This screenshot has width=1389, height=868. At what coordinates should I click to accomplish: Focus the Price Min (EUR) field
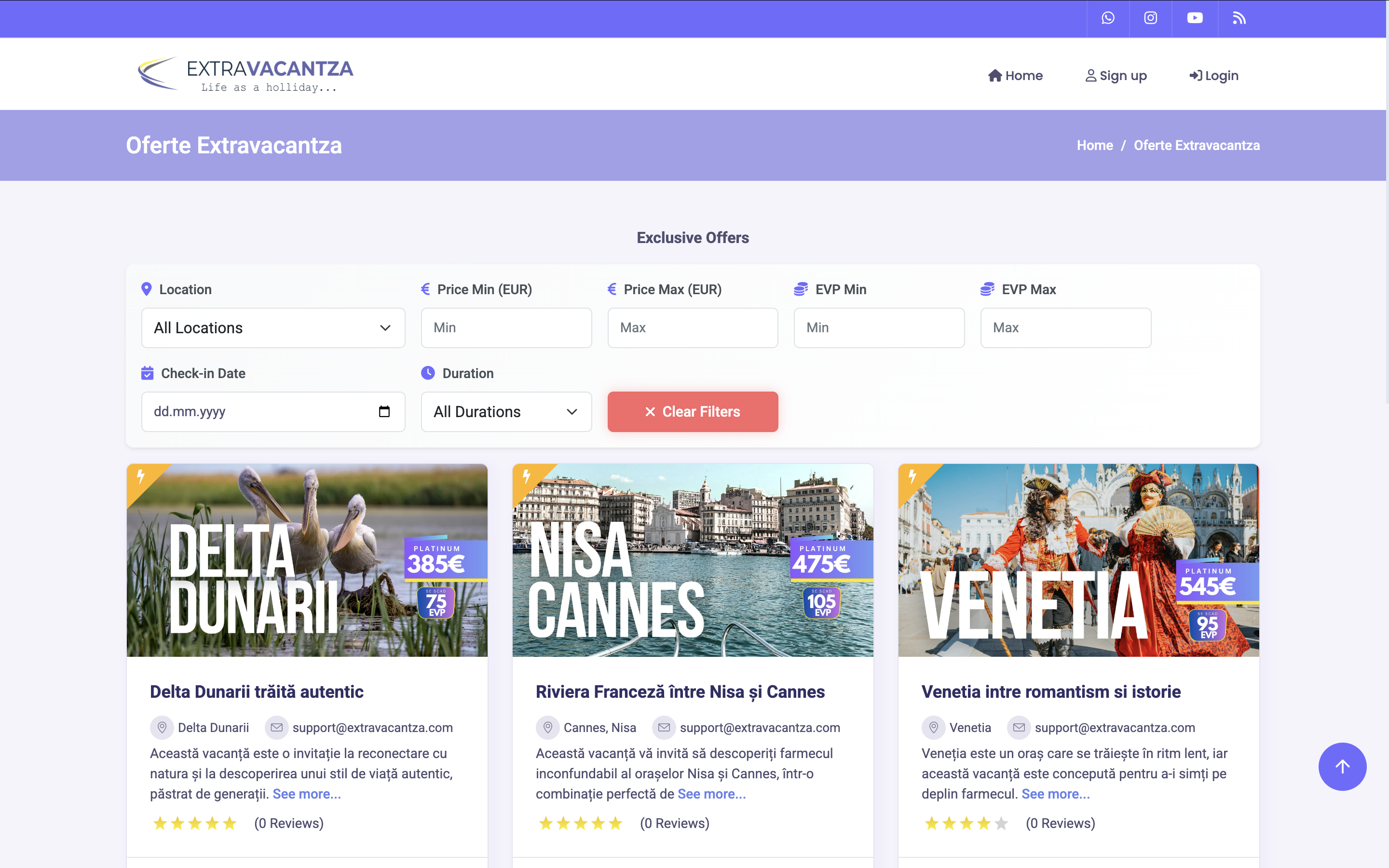click(x=505, y=328)
